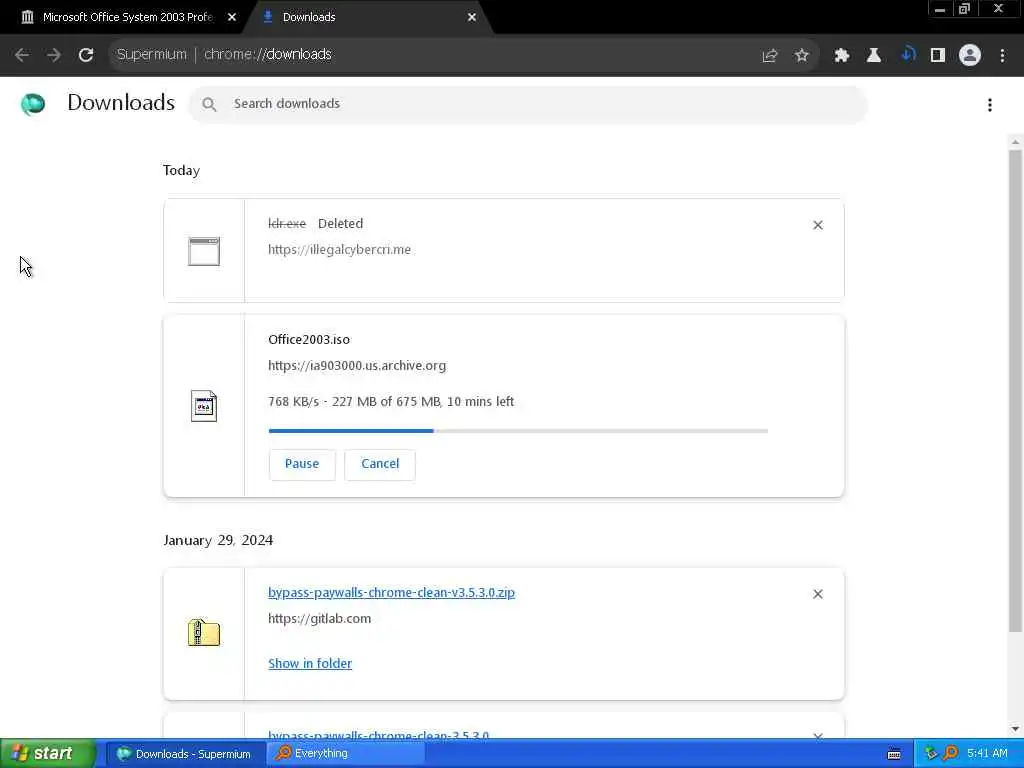Open the browser three-dot menu

1002,56
